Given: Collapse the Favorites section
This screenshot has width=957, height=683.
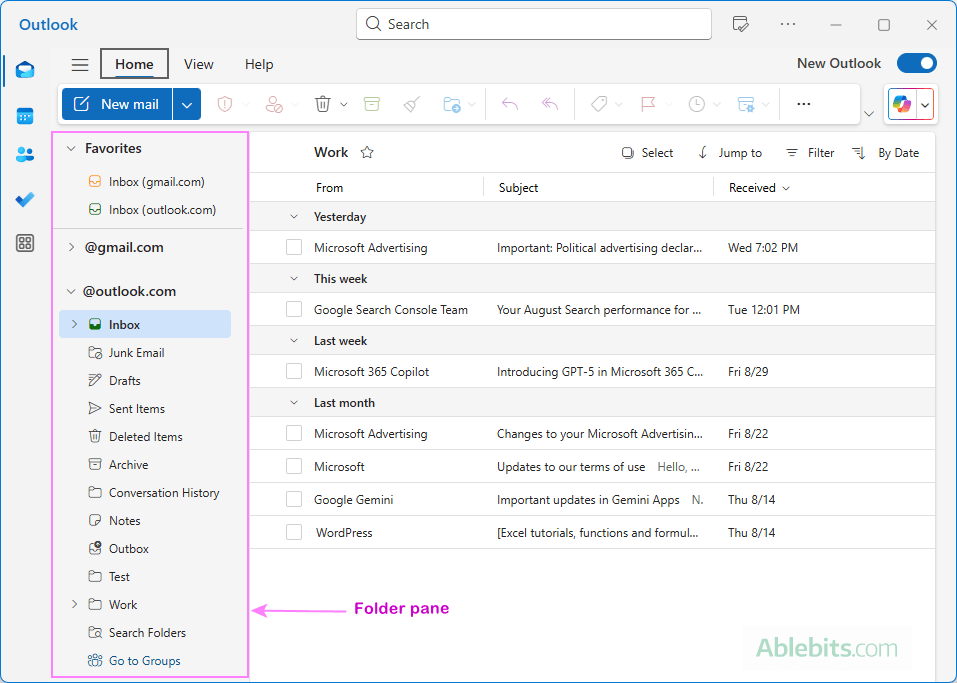Looking at the screenshot, I should tap(71, 148).
